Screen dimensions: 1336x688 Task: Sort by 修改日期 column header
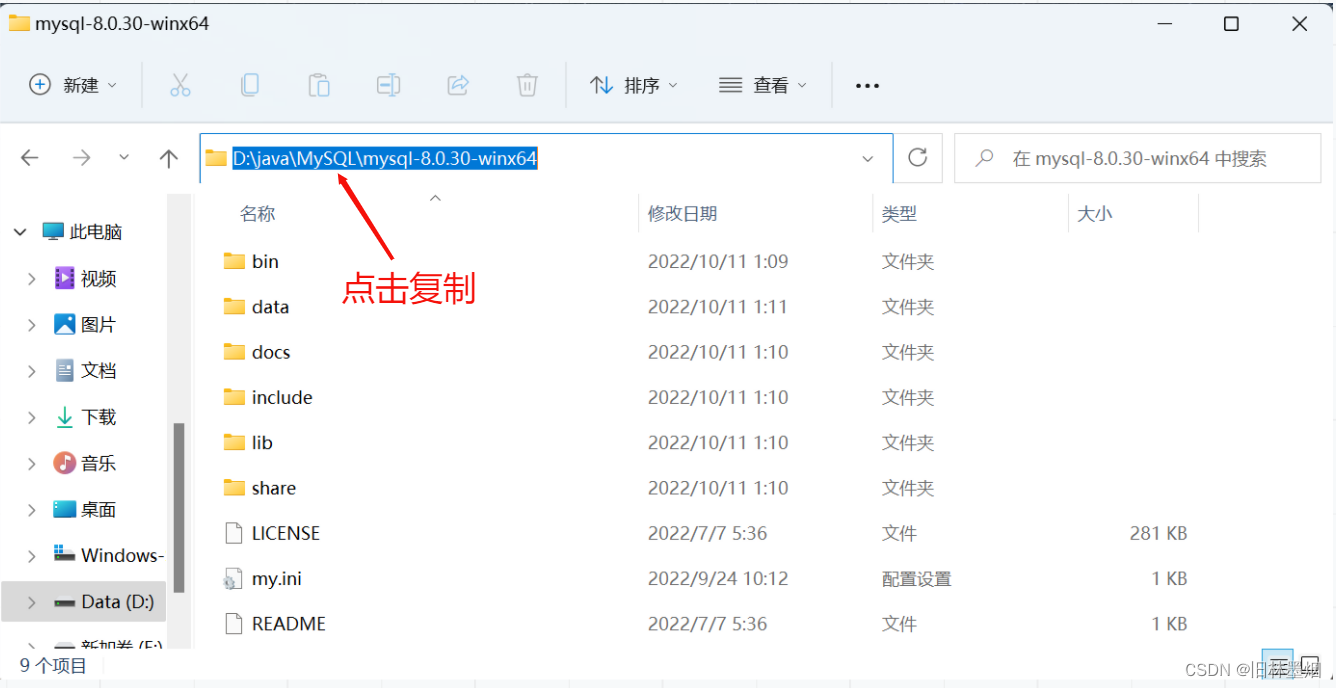(x=683, y=213)
